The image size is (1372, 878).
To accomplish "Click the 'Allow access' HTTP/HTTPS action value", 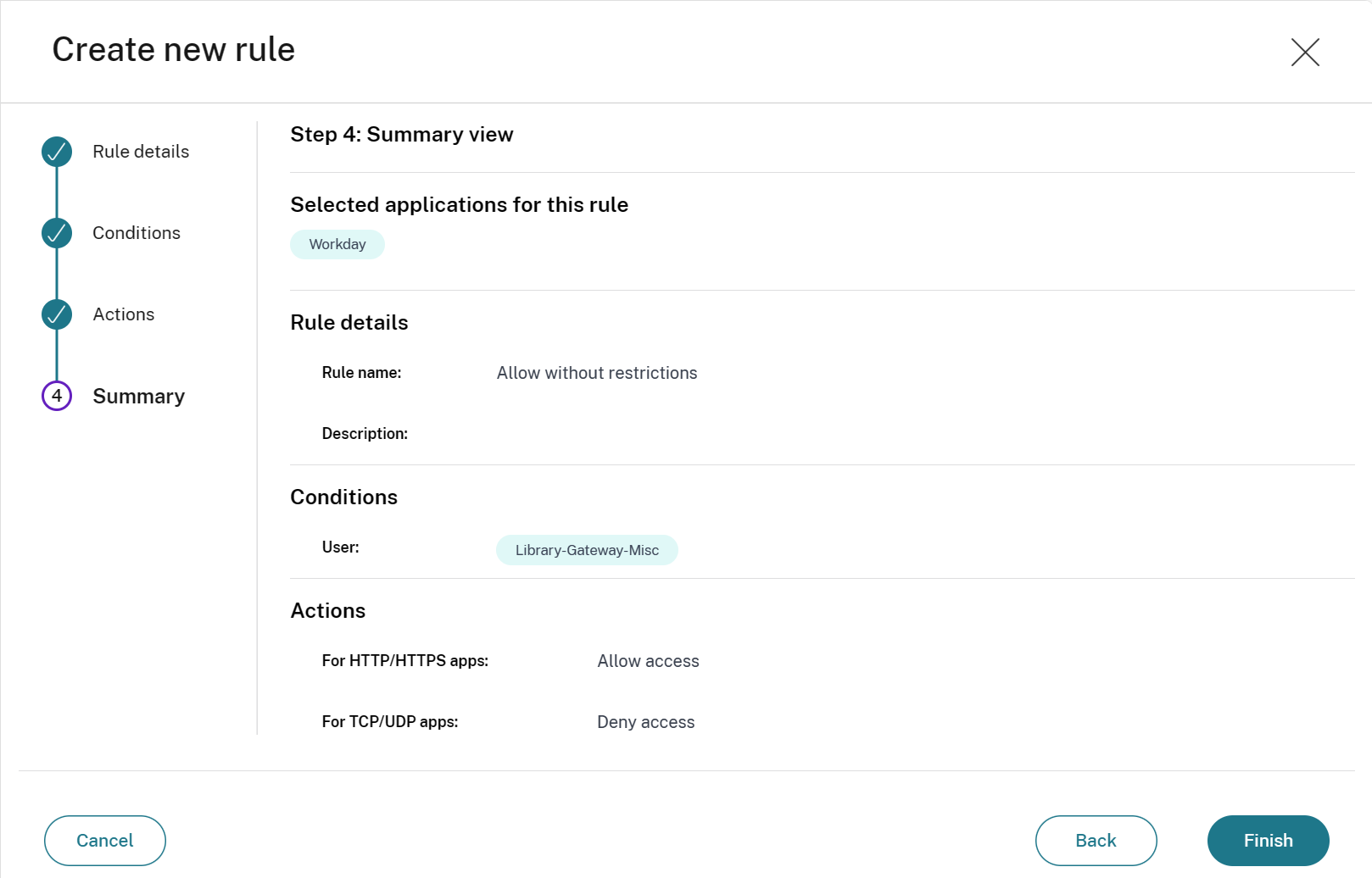I will click(648, 661).
